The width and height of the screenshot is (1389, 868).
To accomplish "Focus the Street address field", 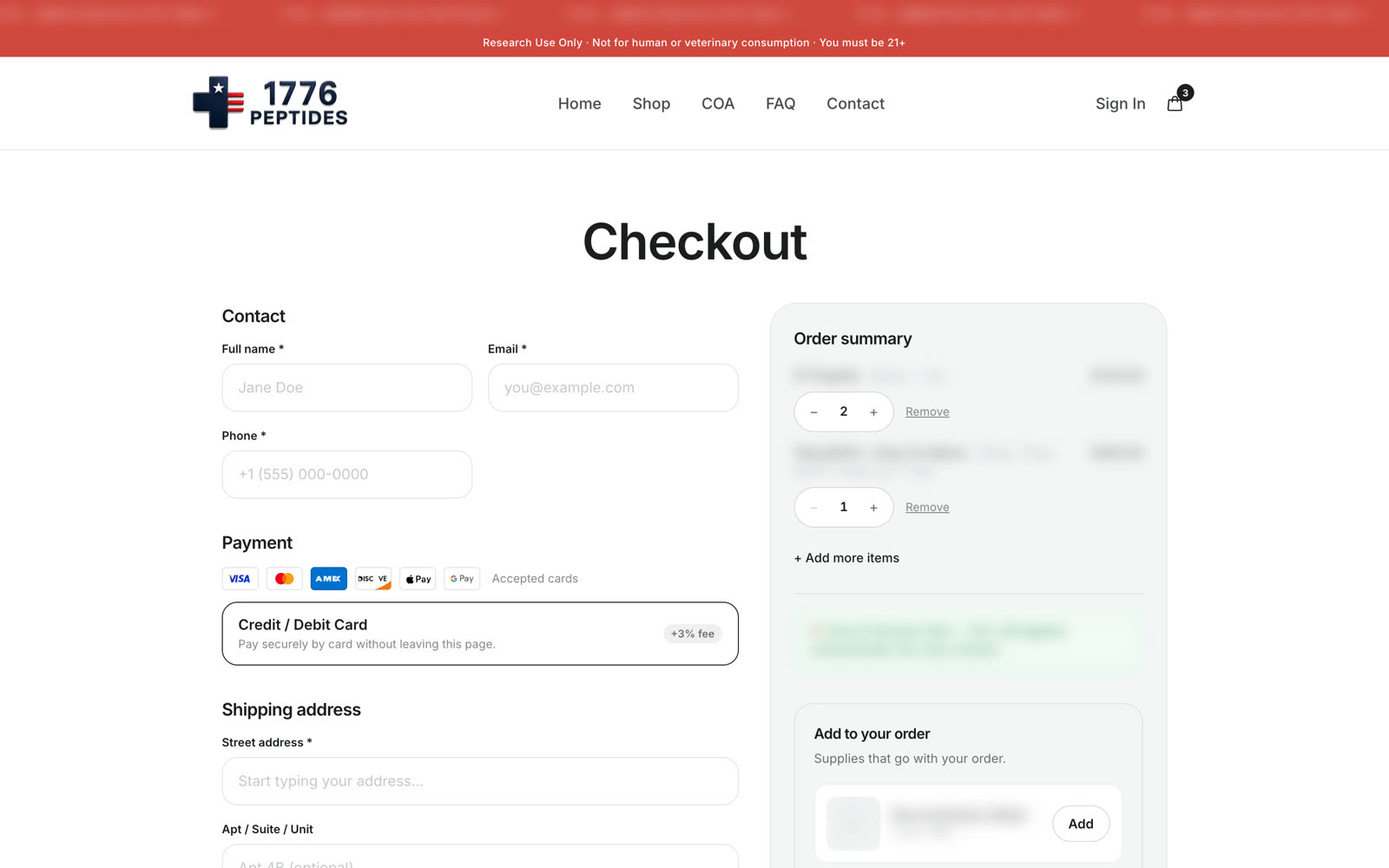I will 480,781.
